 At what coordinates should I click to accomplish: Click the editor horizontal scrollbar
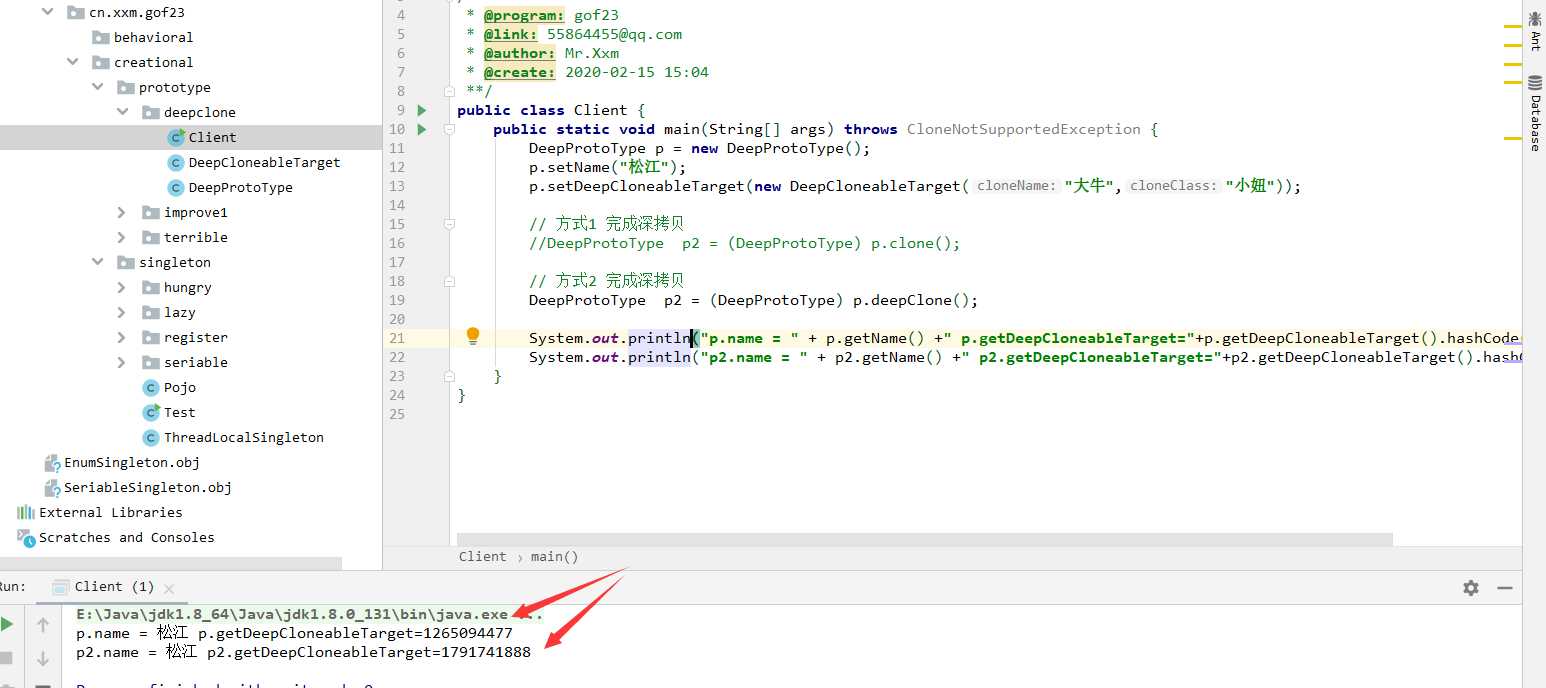pyautogui.click(x=925, y=539)
